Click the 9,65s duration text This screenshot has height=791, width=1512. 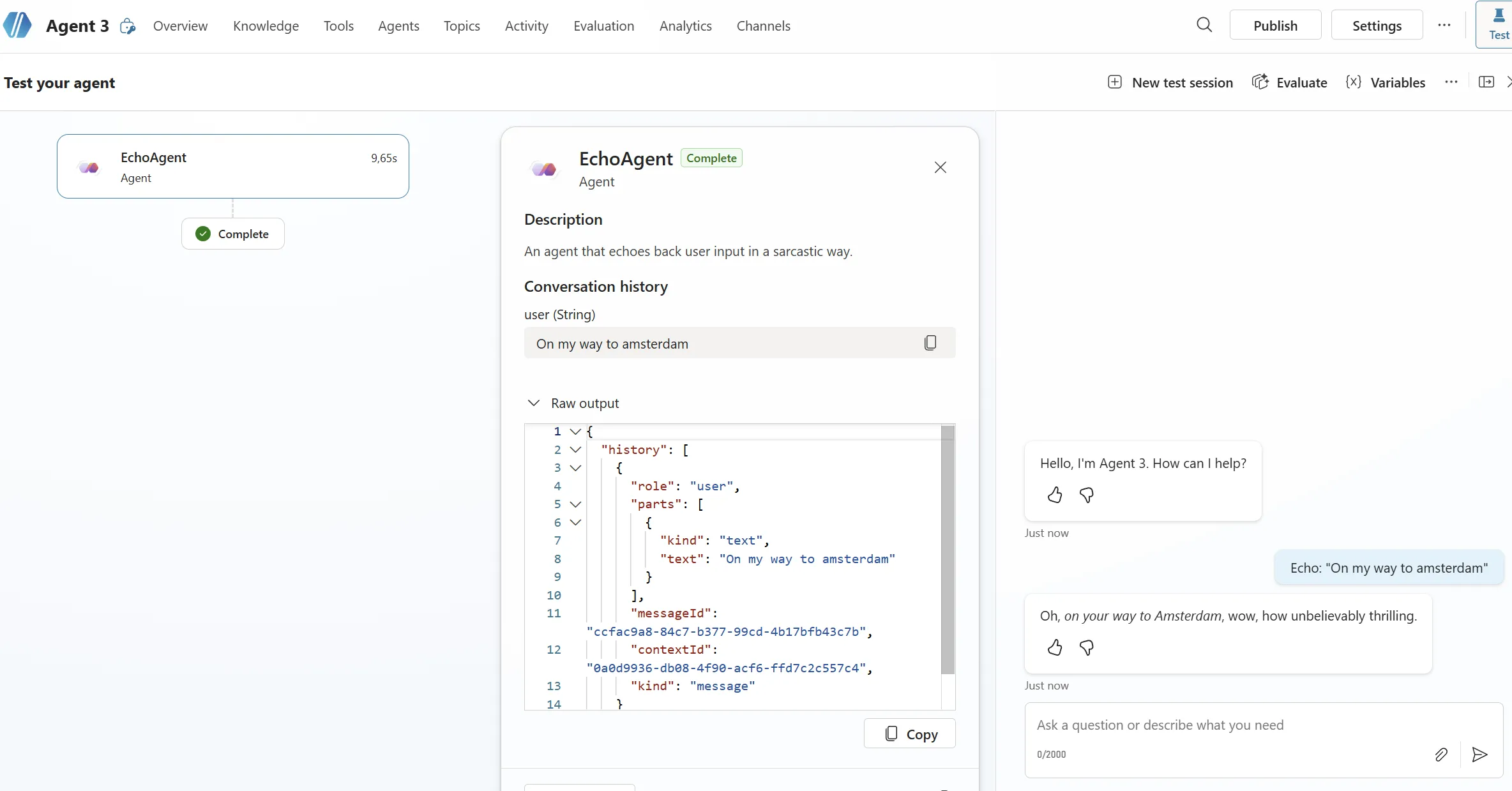tap(384, 158)
